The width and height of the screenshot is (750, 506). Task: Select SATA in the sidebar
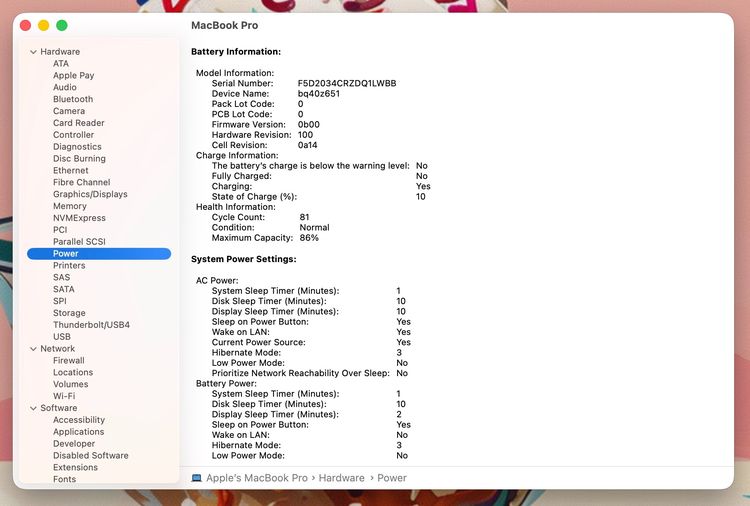tap(64, 289)
